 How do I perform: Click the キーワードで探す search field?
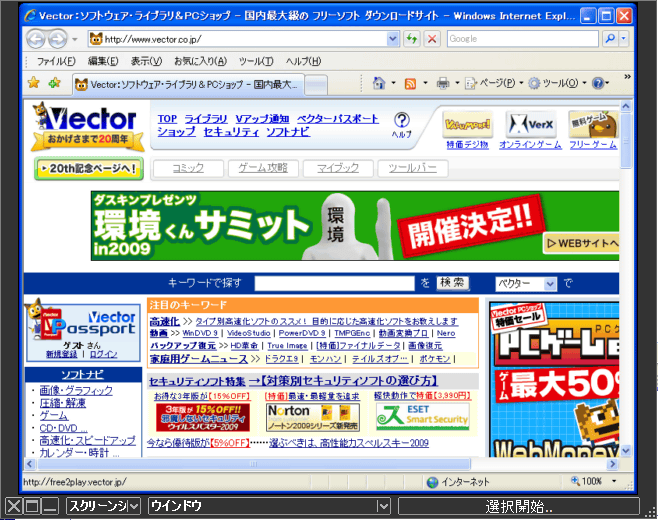click(x=334, y=283)
